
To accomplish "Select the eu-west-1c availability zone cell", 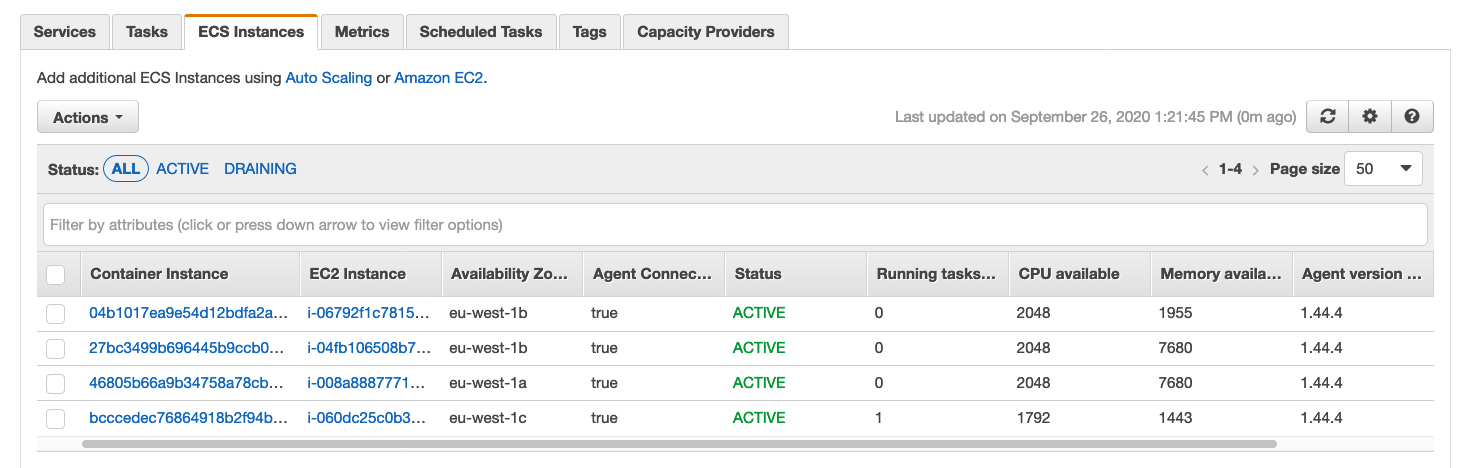I will [x=489, y=418].
